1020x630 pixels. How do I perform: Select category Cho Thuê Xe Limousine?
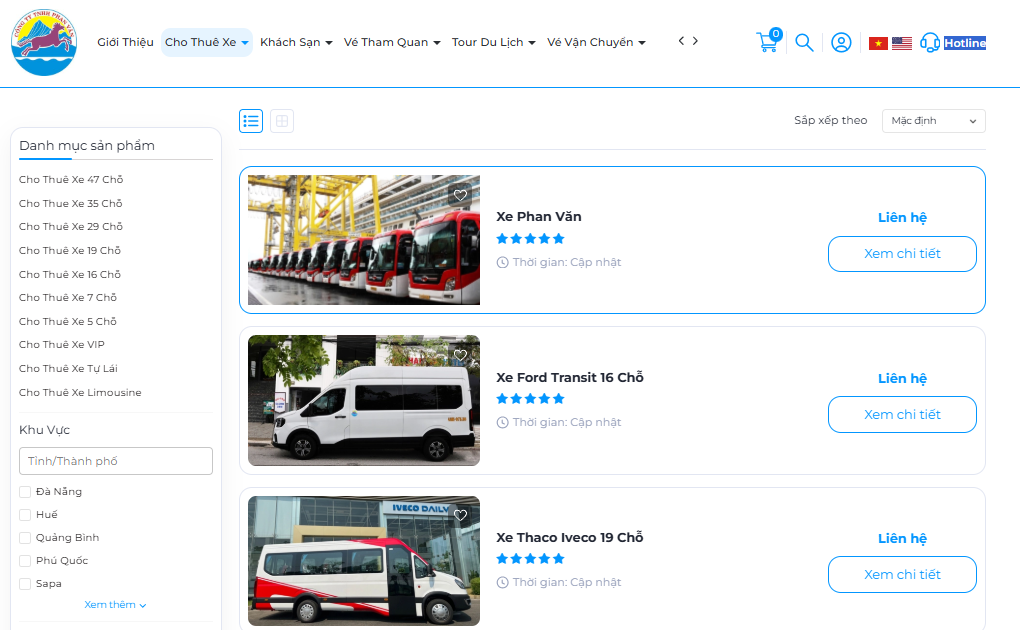80,392
